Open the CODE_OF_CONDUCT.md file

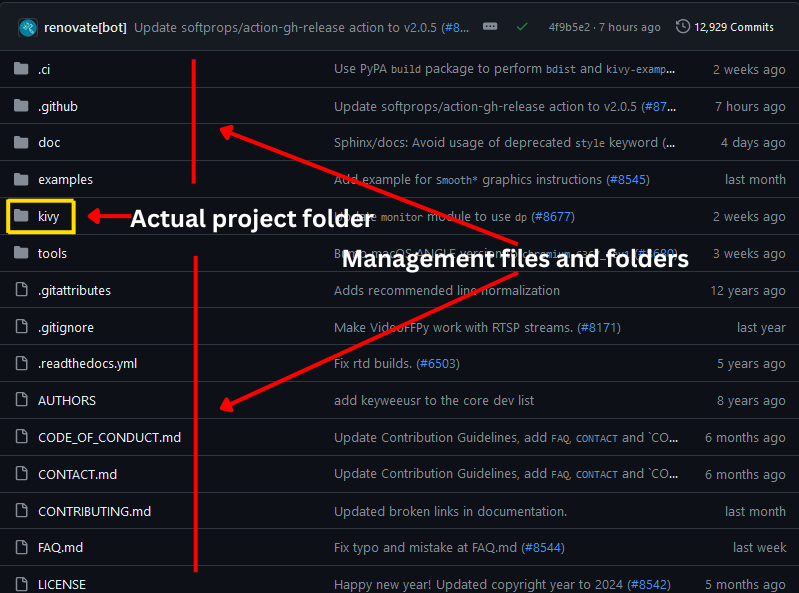(110, 438)
